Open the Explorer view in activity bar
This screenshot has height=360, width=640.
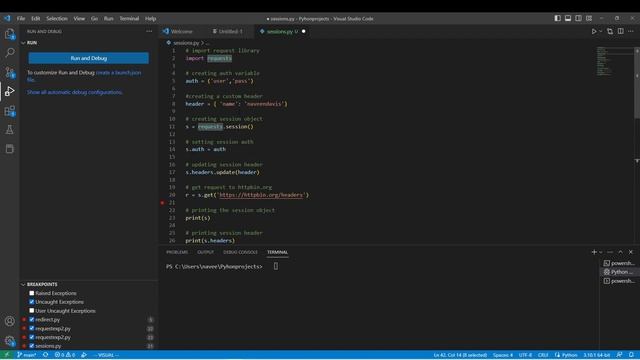(9, 34)
